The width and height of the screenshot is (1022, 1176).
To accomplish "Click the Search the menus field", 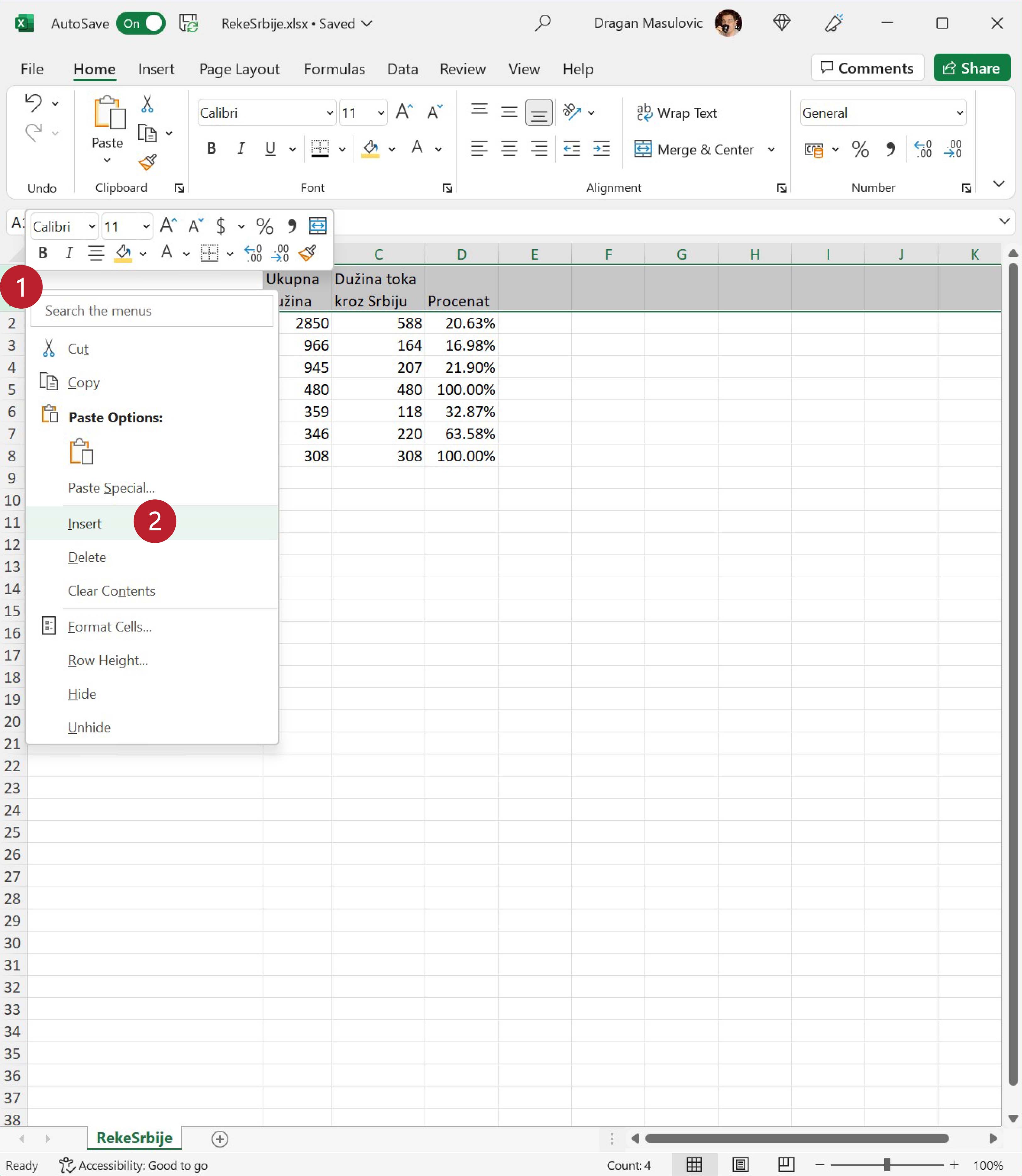I will [x=152, y=311].
